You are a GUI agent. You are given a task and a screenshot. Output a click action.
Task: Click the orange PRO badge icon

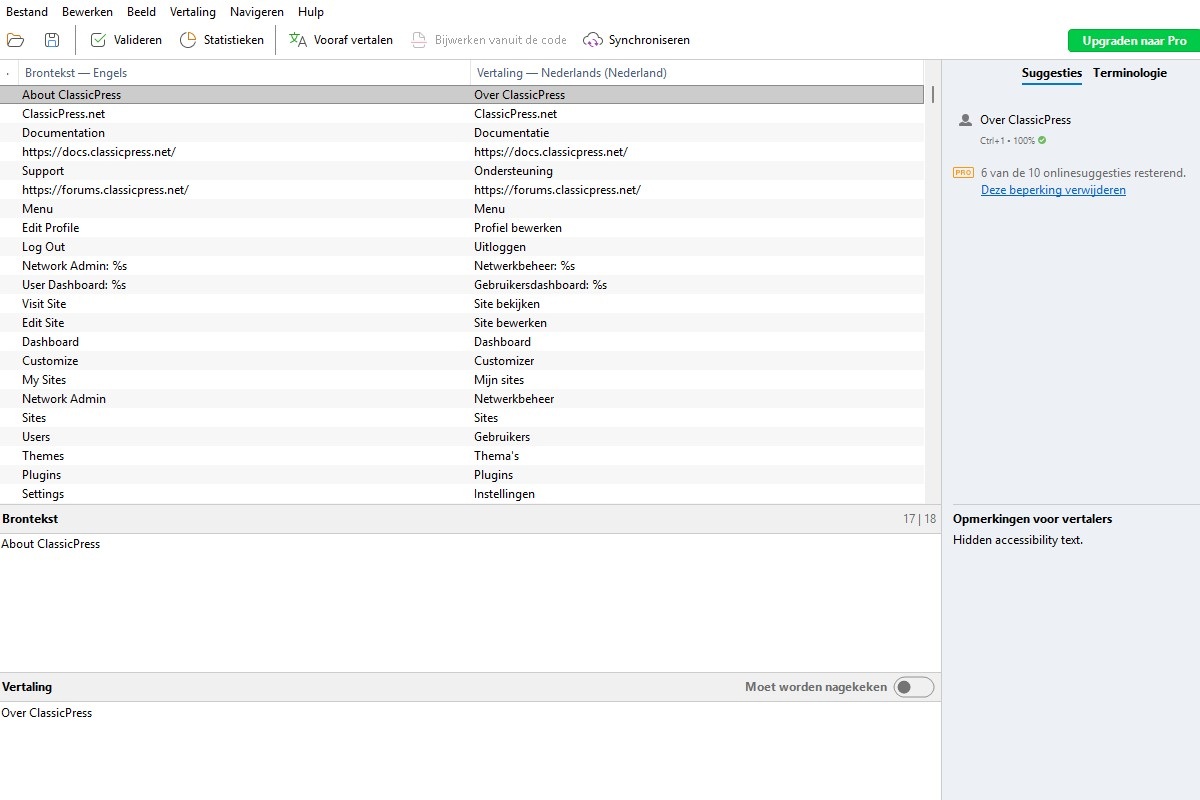pyautogui.click(x=963, y=173)
